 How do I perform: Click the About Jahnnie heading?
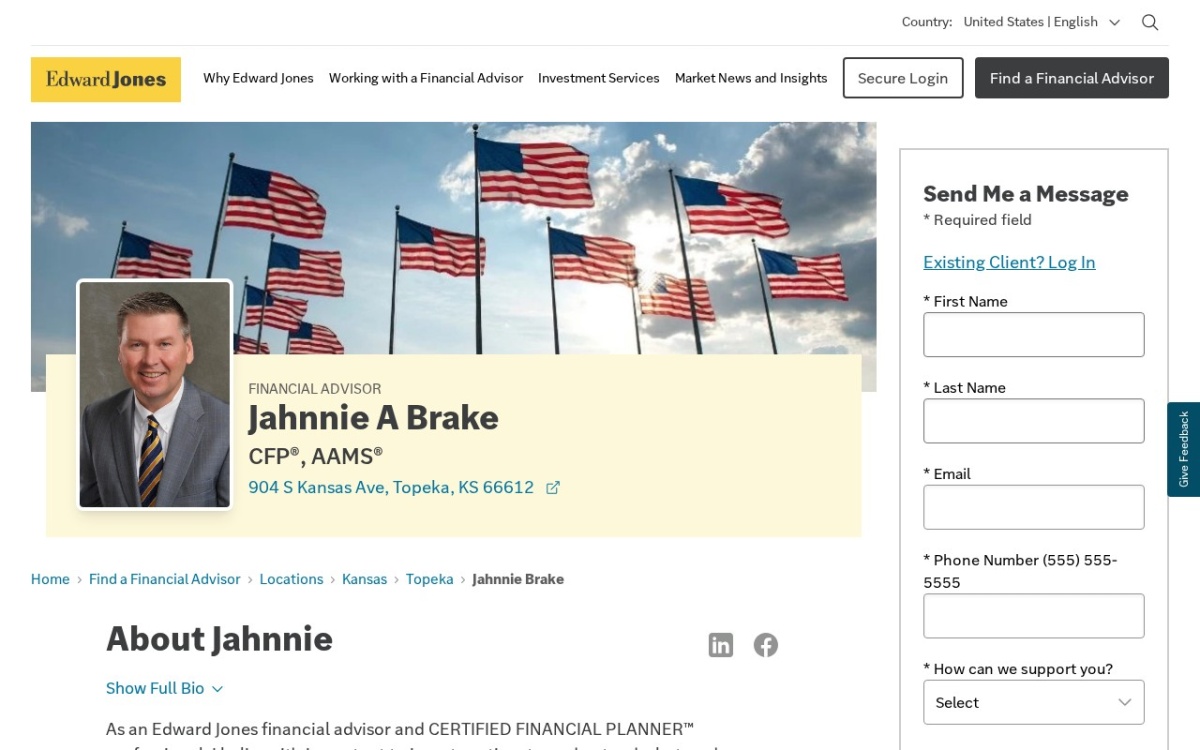(219, 639)
